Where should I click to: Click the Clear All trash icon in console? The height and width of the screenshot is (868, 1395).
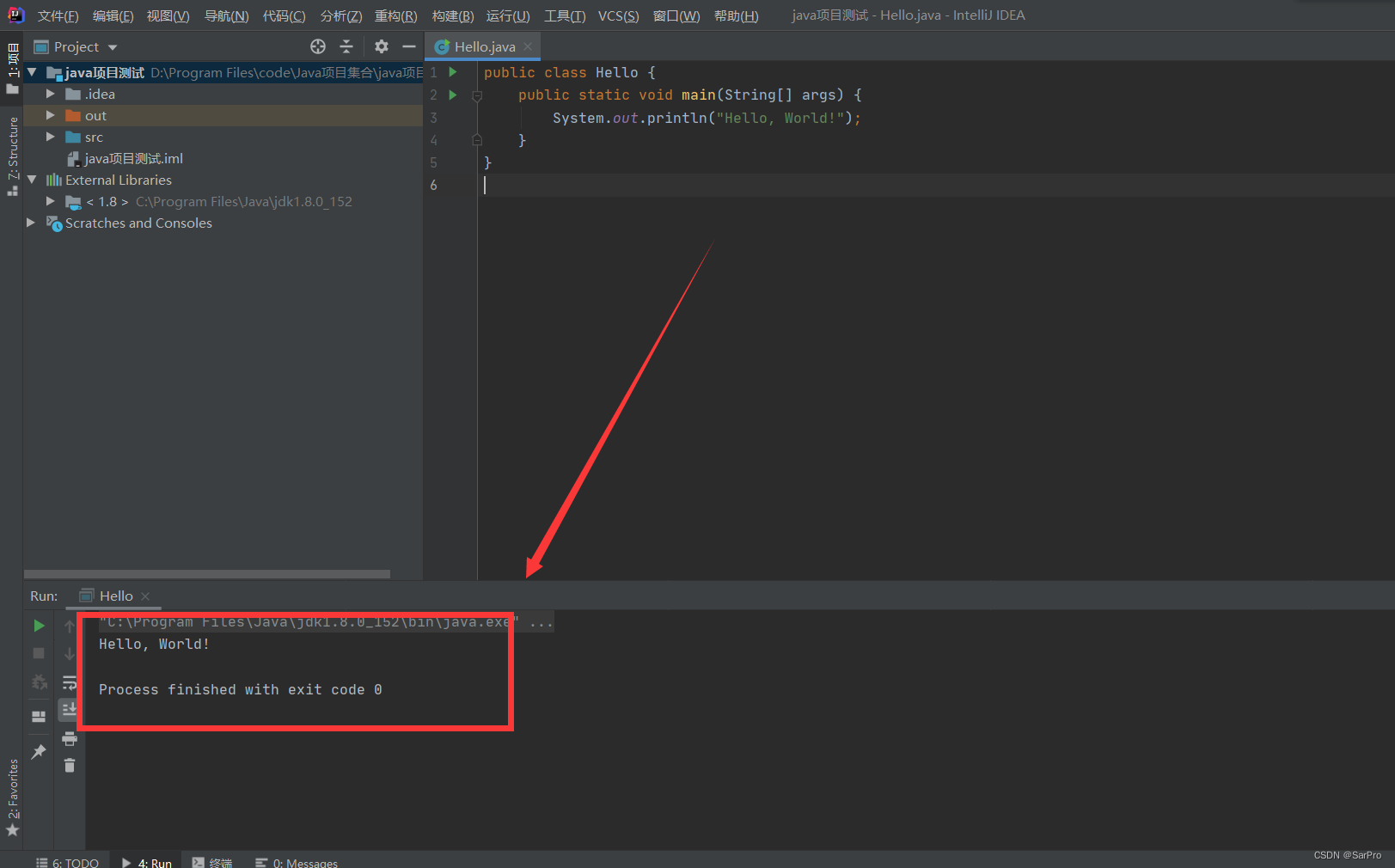click(70, 766)
